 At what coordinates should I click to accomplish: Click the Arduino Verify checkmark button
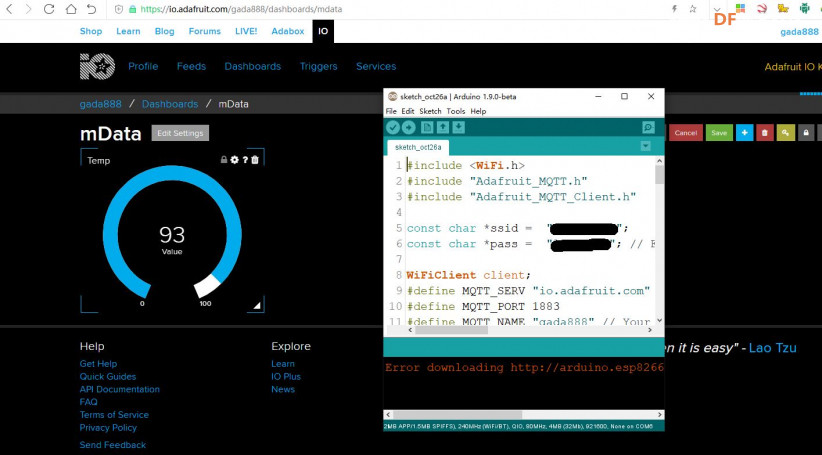[x=393, y=127]
